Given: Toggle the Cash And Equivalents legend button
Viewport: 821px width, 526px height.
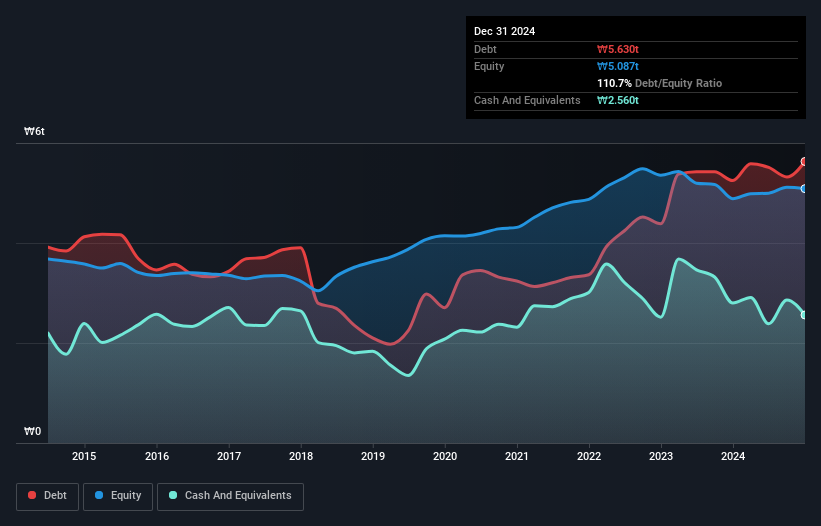Looking at the screenshot, I should click(230, 496).
